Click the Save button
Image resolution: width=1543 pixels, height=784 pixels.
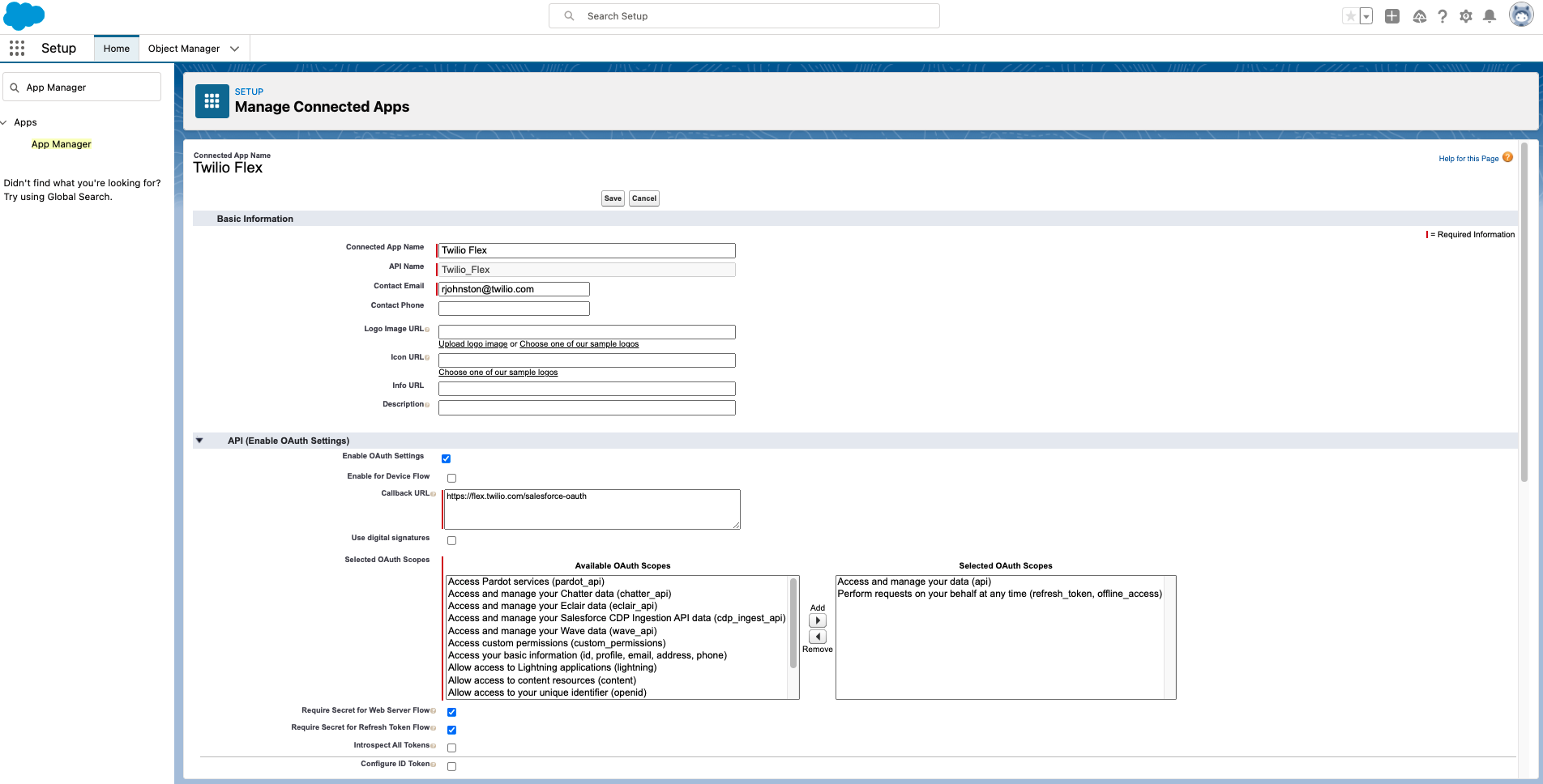[x=613, y=198]
